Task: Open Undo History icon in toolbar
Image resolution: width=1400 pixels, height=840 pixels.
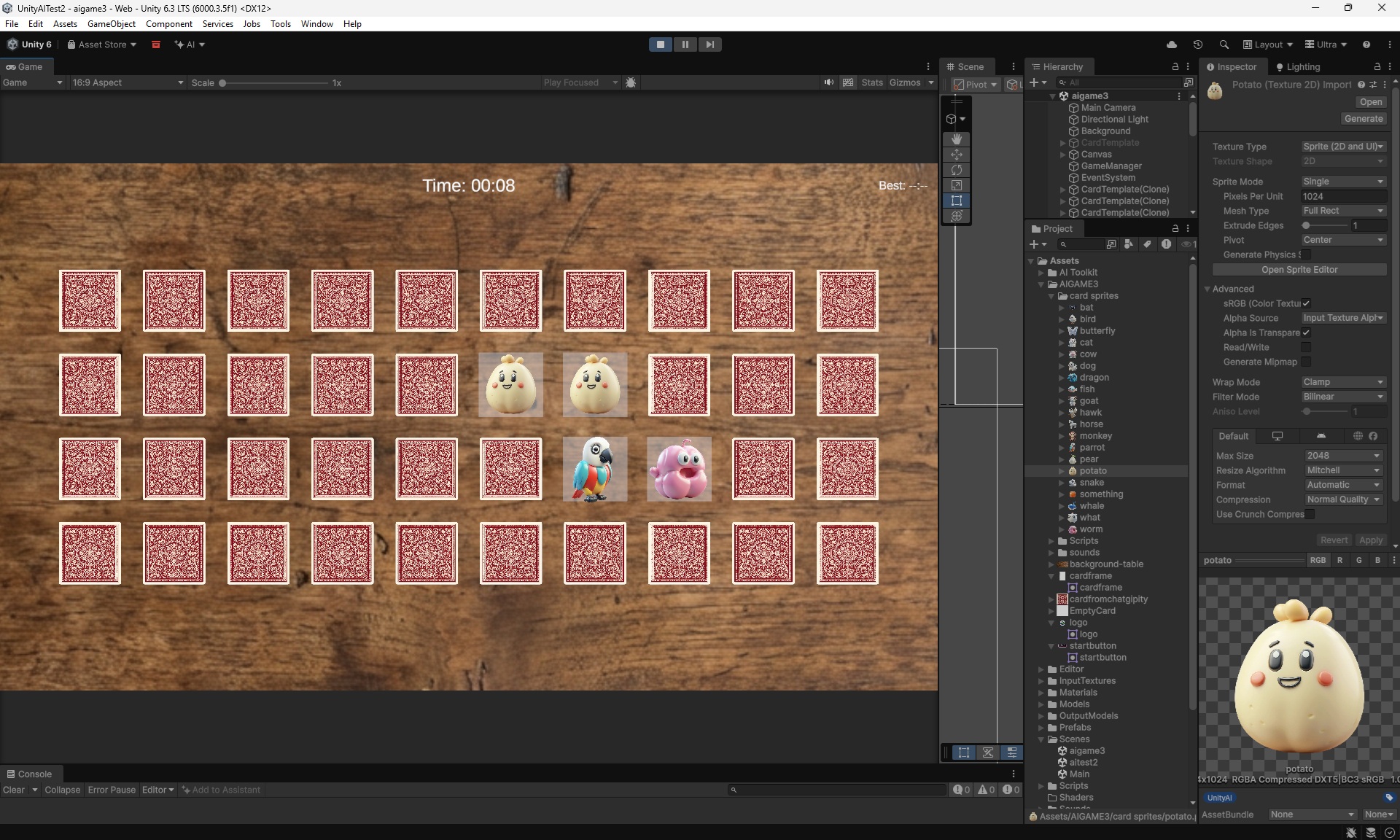Action: click(1197, 44)
